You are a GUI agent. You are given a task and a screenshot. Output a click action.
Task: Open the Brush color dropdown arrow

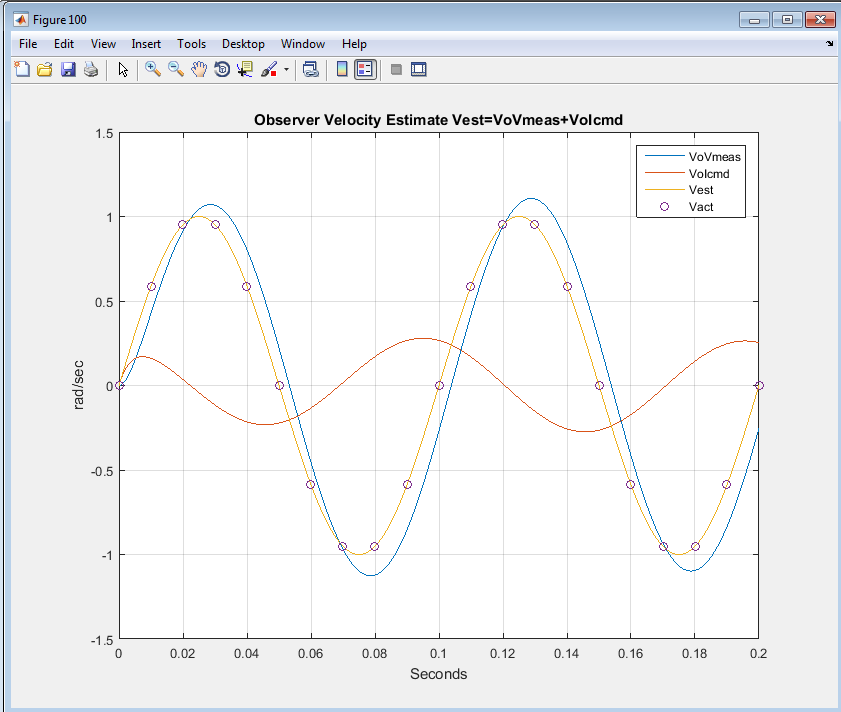point(286,69)
